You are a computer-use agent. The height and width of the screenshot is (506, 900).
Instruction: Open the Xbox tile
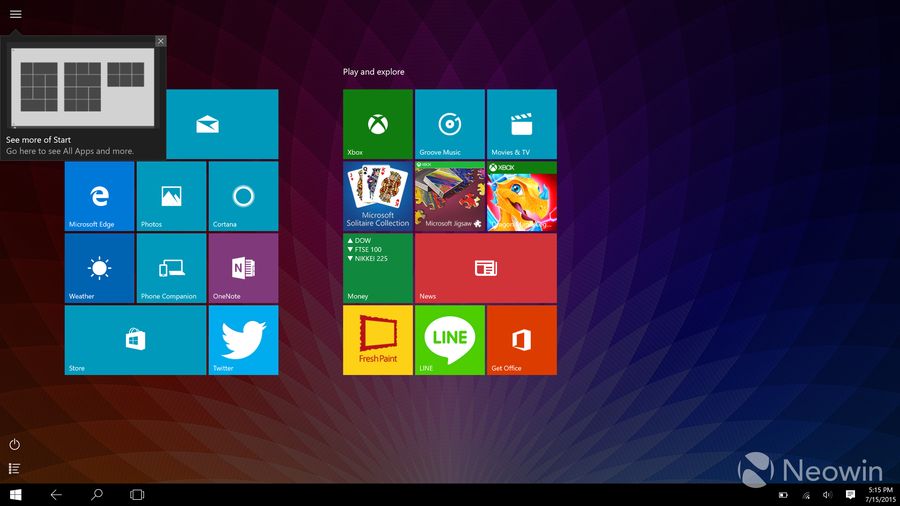click(x=378, y=124)
